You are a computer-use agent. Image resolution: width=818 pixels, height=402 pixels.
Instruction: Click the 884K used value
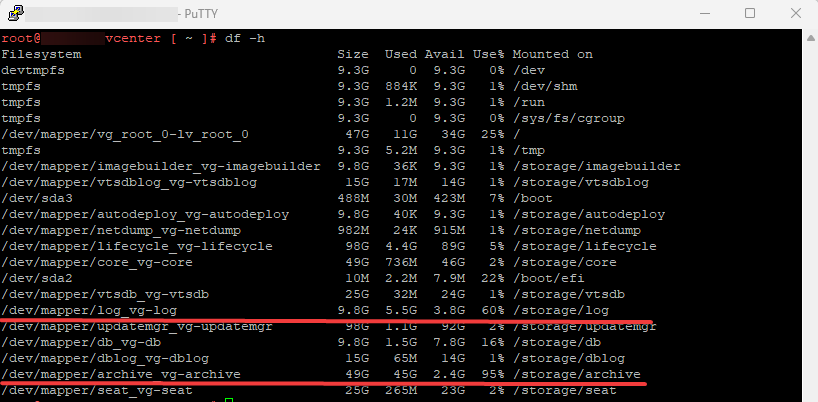tap(401, 87)
